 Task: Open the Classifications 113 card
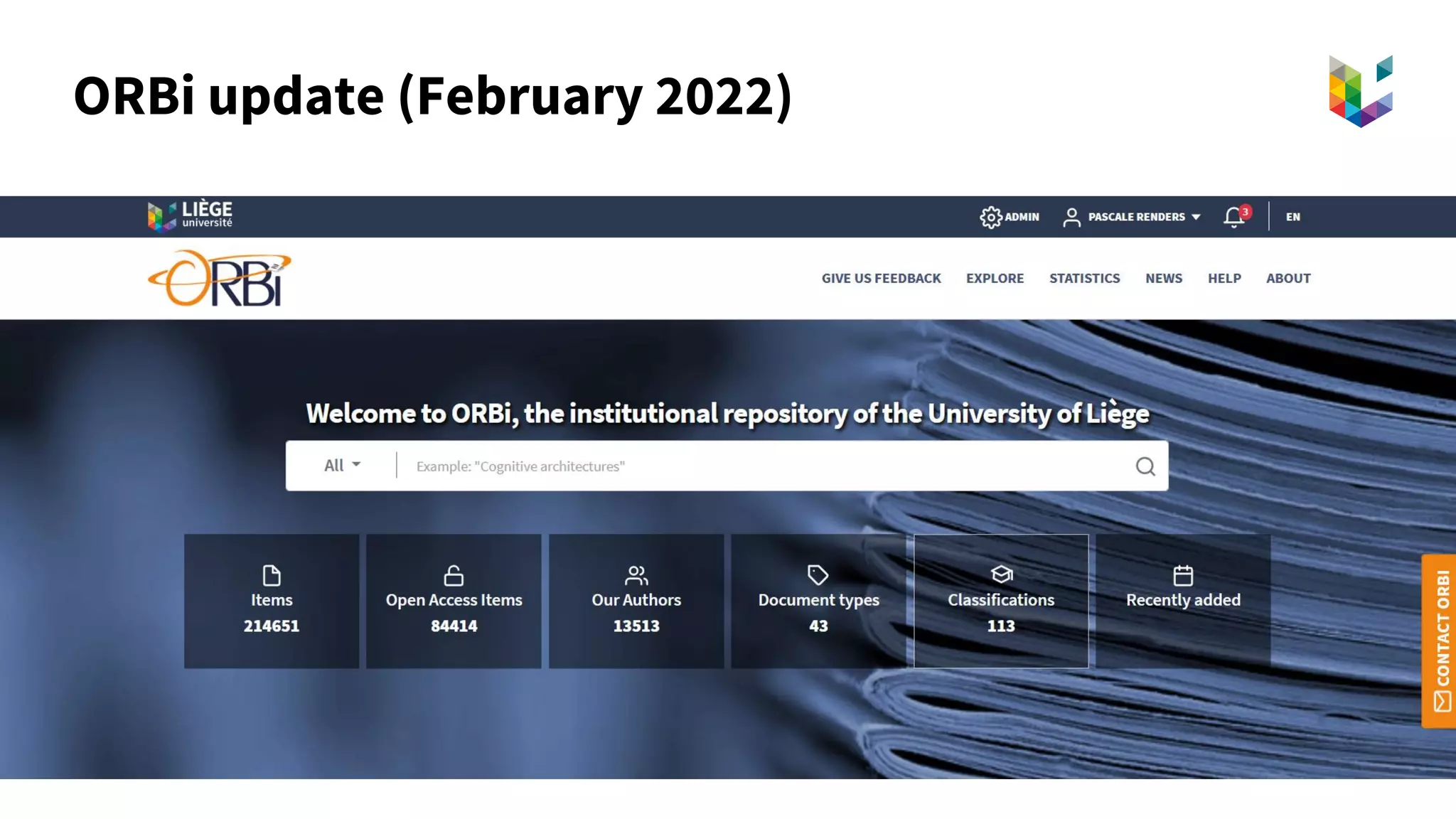coord(1001,601)
